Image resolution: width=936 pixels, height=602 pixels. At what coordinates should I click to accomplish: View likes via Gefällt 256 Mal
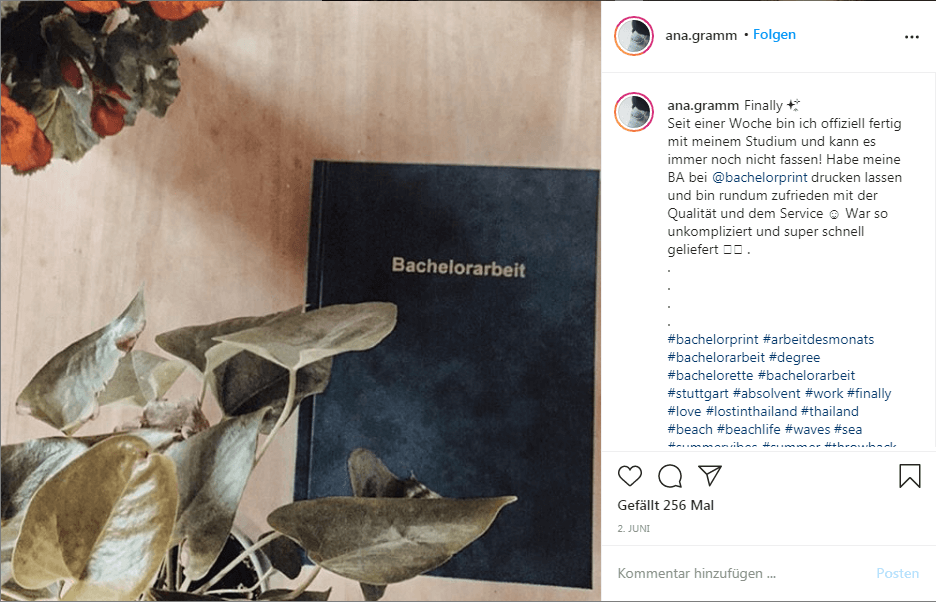tap(666, 505)
